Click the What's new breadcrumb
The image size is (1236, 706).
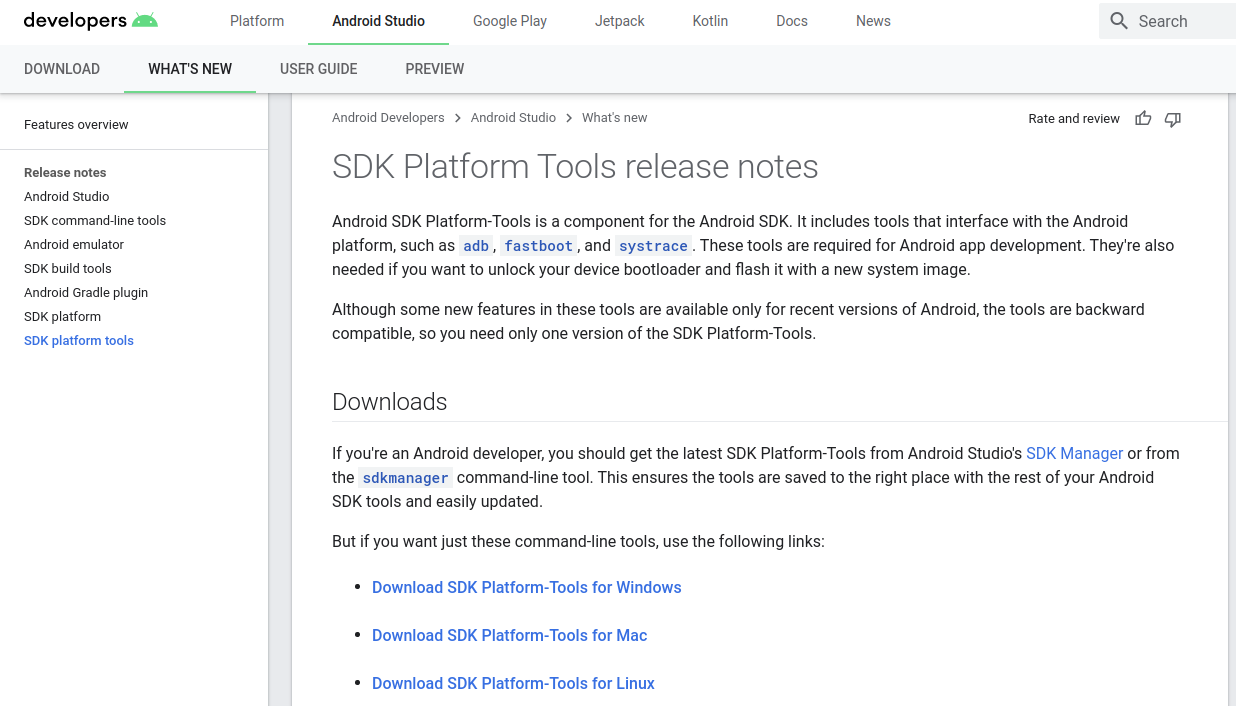coord(615,118)
